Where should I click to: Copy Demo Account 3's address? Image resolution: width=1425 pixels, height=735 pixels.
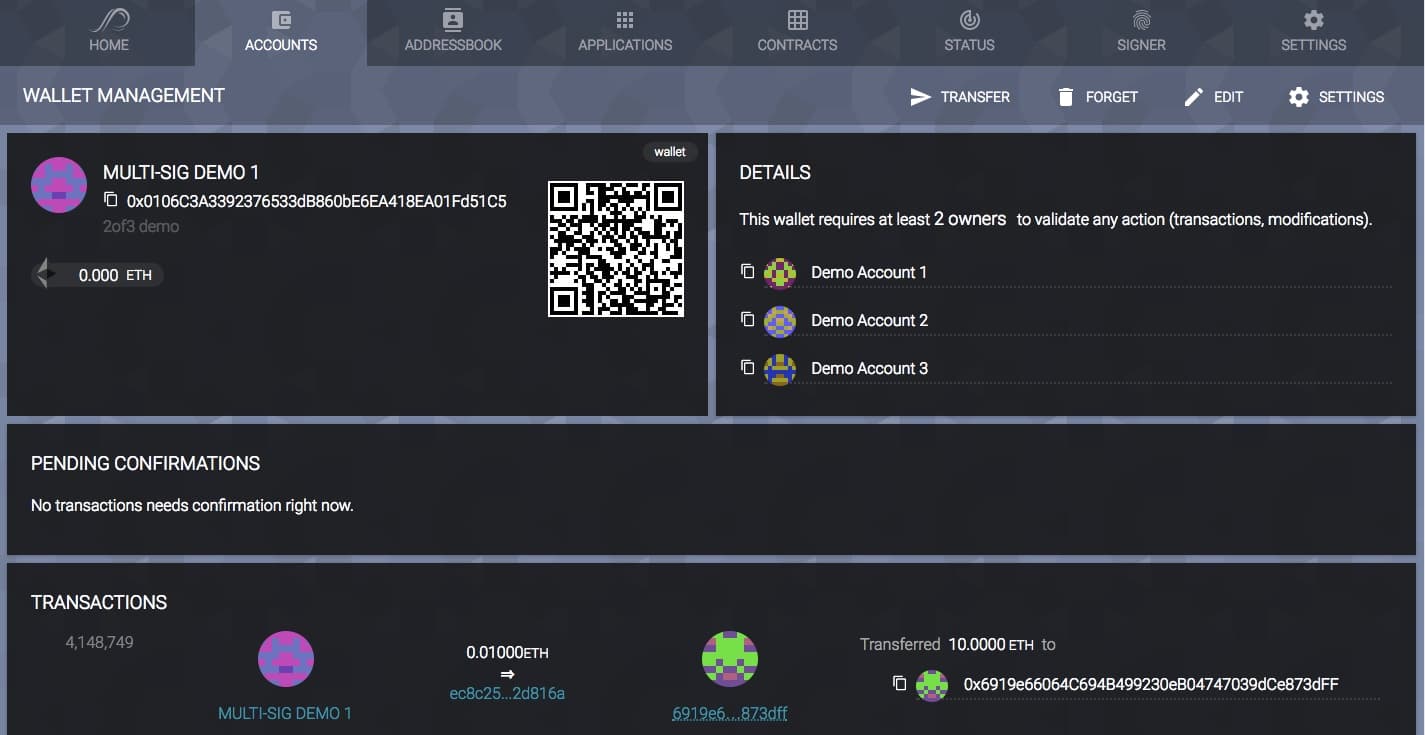coord(748,367)
